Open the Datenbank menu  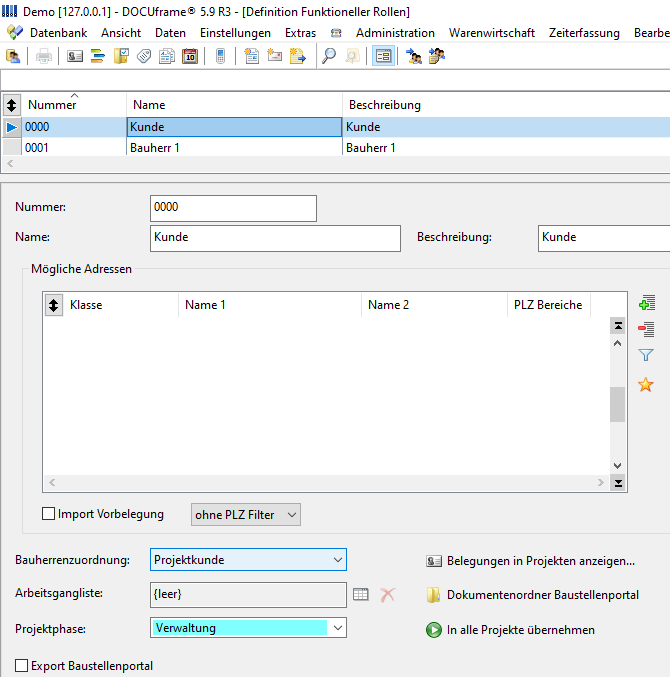pyautogui.click(x=58, y=33)
